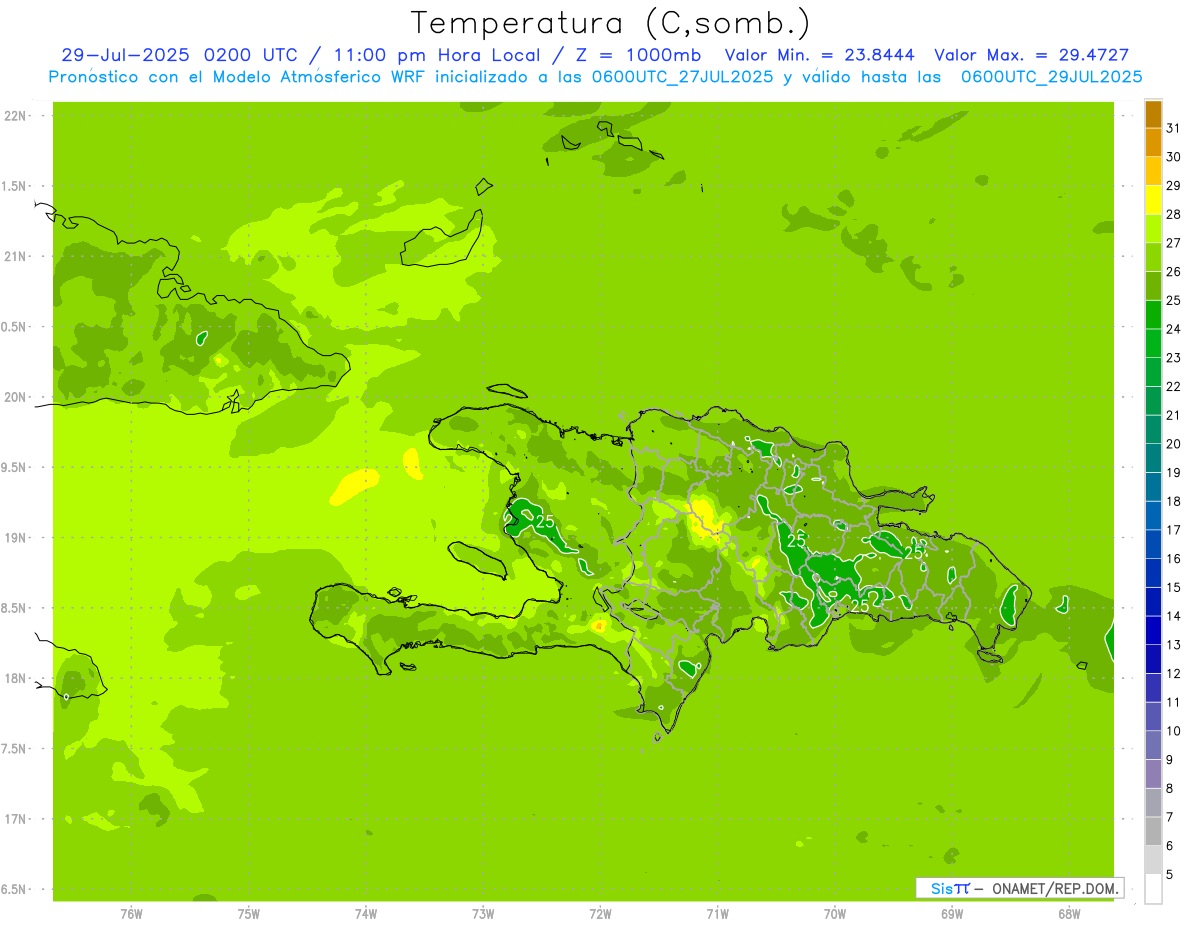
Task: Click the '76W' longitude label
Action: [x=131, y=914]
